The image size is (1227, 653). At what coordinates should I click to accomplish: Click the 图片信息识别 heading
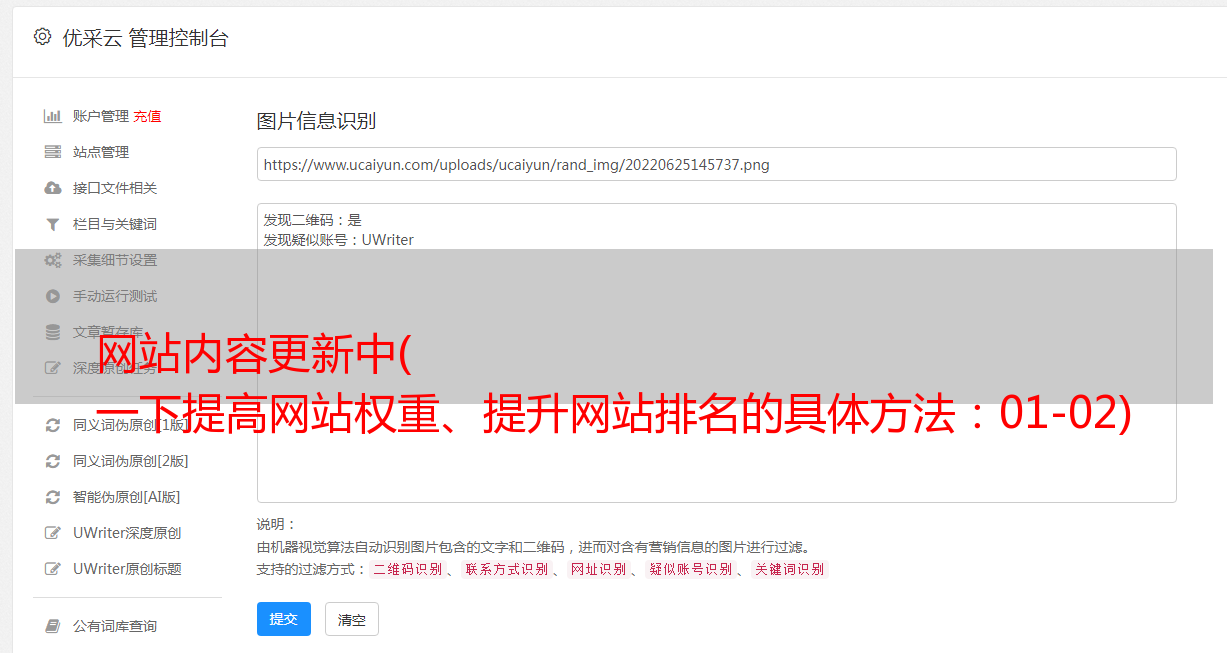(316, 121)
